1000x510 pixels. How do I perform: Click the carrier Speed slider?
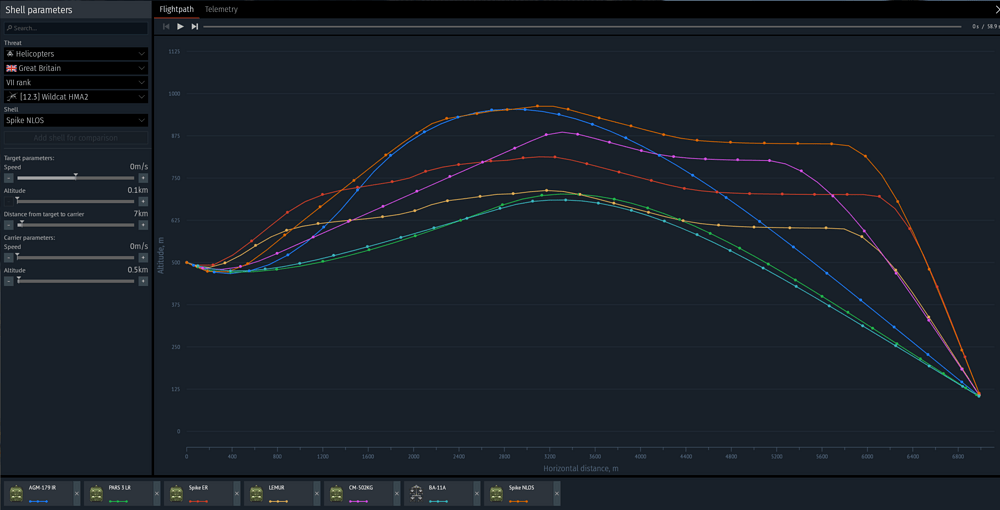(x=76, y=258)
